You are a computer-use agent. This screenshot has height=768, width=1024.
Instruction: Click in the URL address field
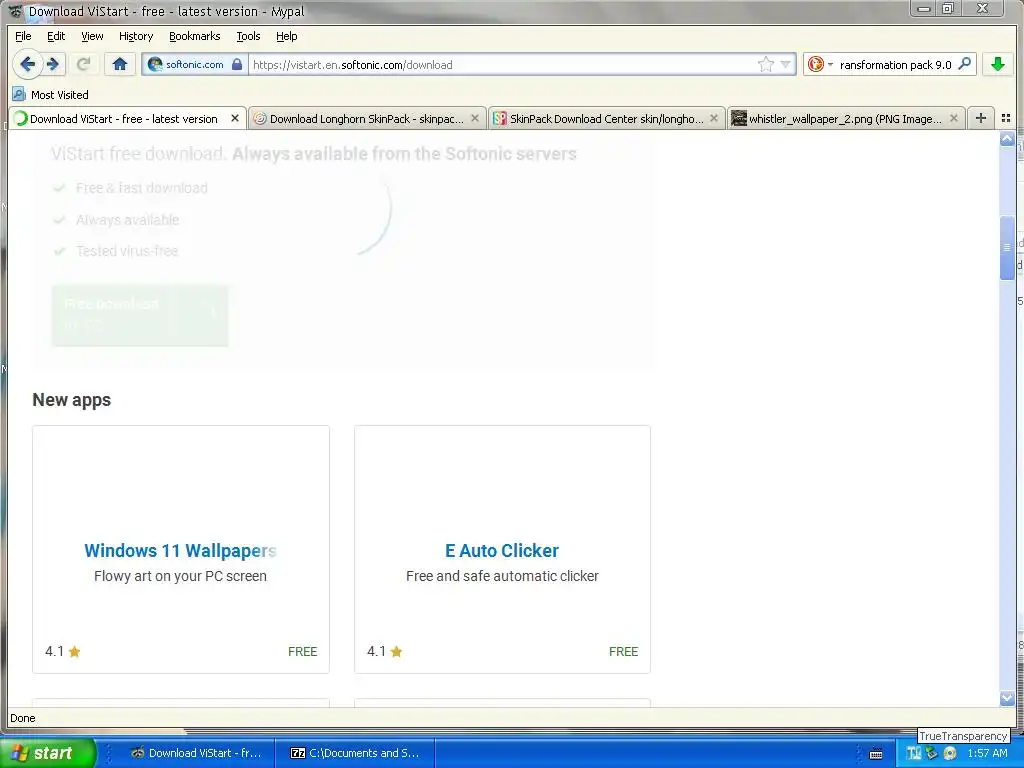(x=503, y=65)
